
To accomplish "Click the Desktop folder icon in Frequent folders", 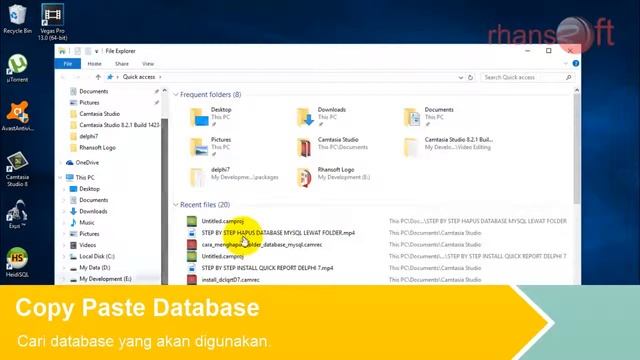I will 199,117.
